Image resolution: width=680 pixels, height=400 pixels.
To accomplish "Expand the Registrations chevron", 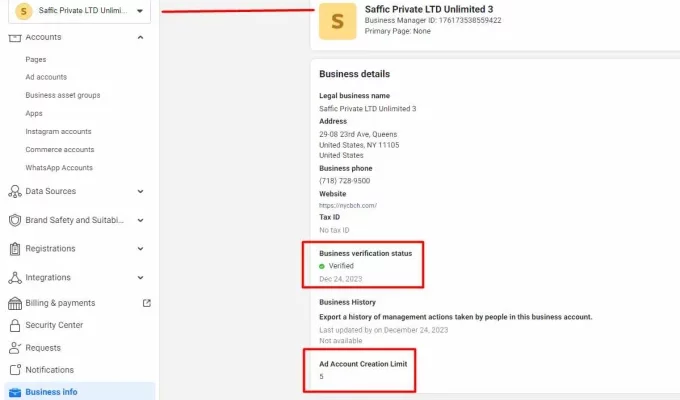I will point(141,249).
